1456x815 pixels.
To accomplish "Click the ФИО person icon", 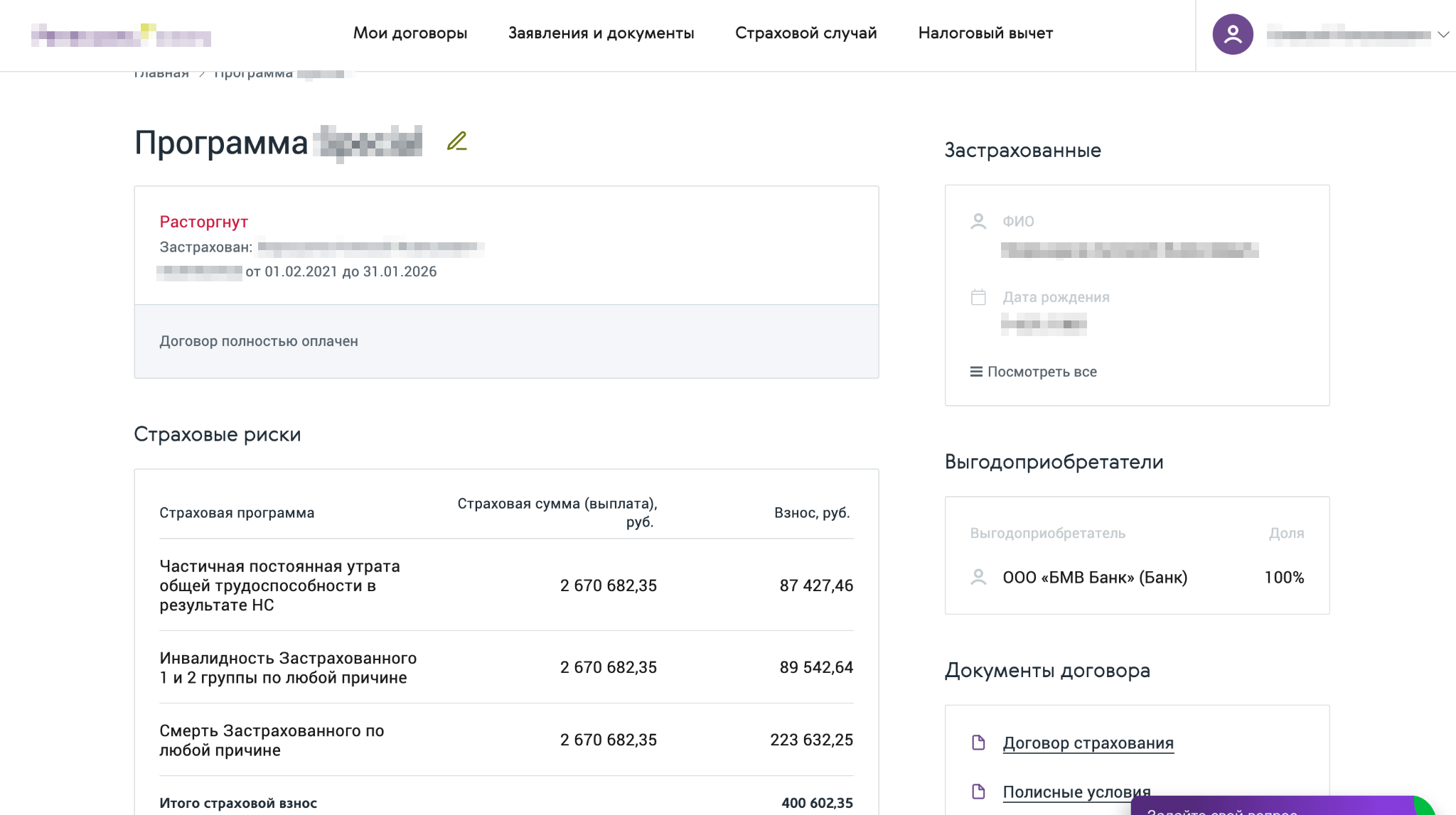I will 978,222.
